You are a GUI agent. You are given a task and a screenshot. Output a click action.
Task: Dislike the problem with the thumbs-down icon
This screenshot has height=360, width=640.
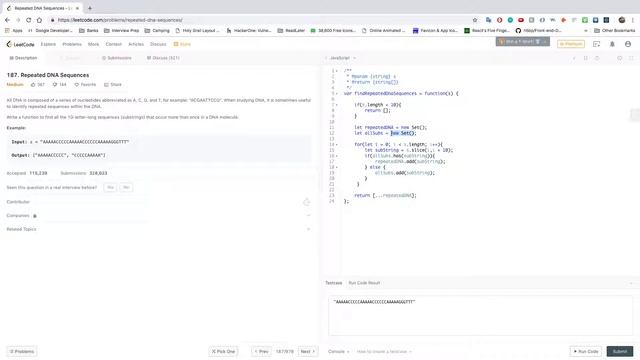55,84
